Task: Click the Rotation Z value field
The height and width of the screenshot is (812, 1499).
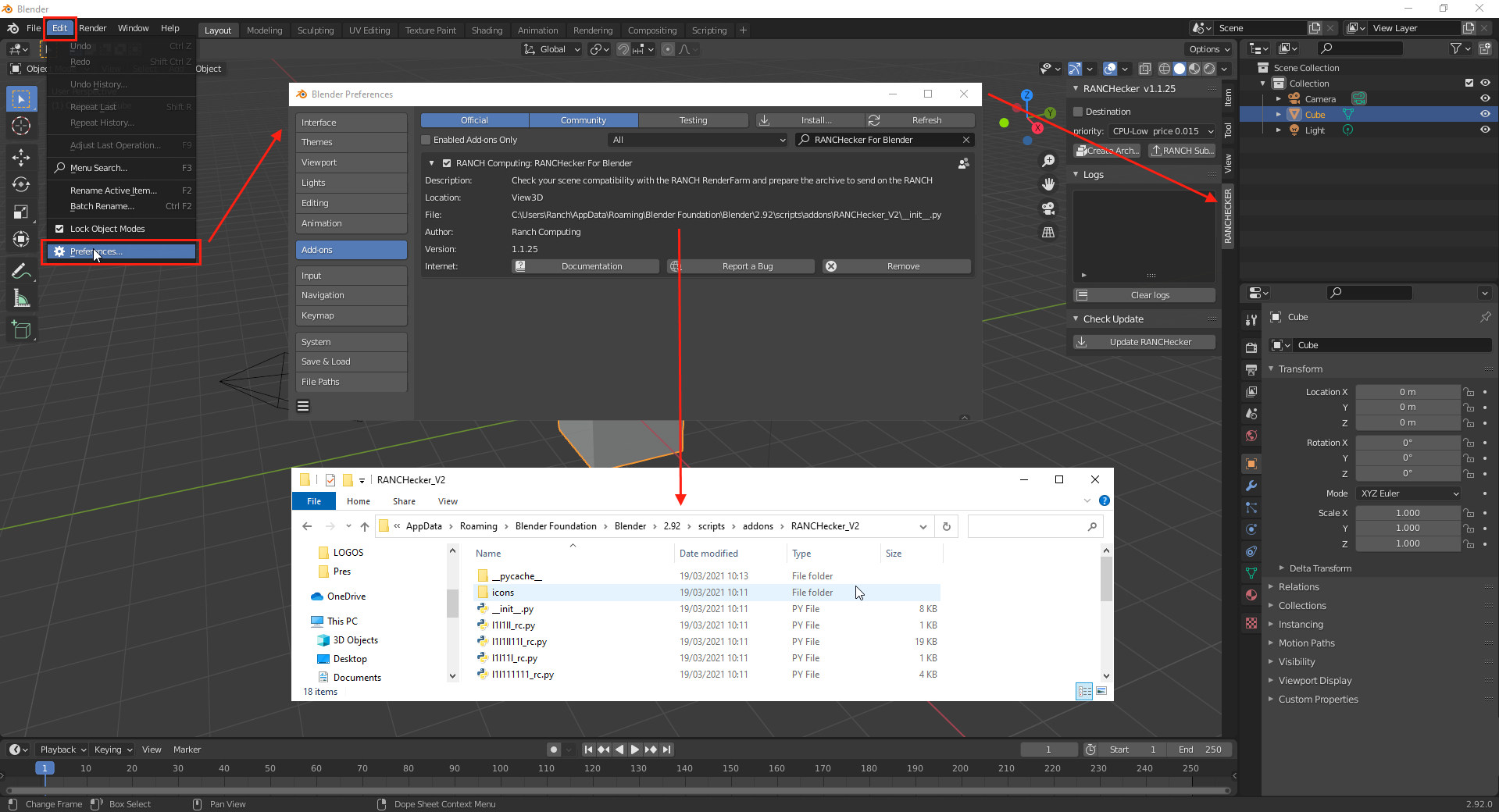Action: click(x=1408, y=473)
